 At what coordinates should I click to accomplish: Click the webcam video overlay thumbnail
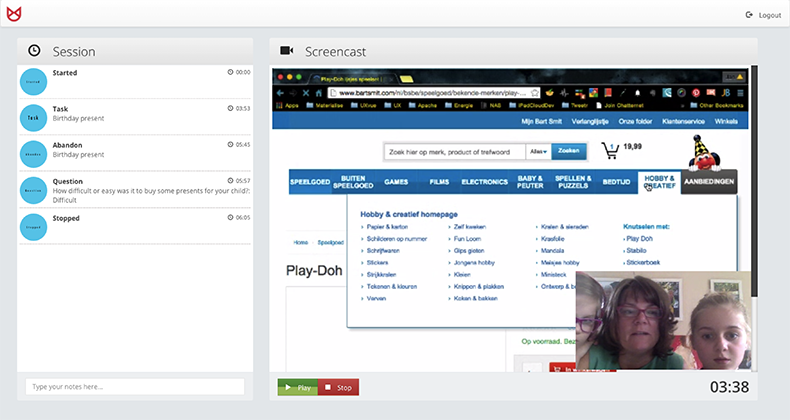pos(664,320)
